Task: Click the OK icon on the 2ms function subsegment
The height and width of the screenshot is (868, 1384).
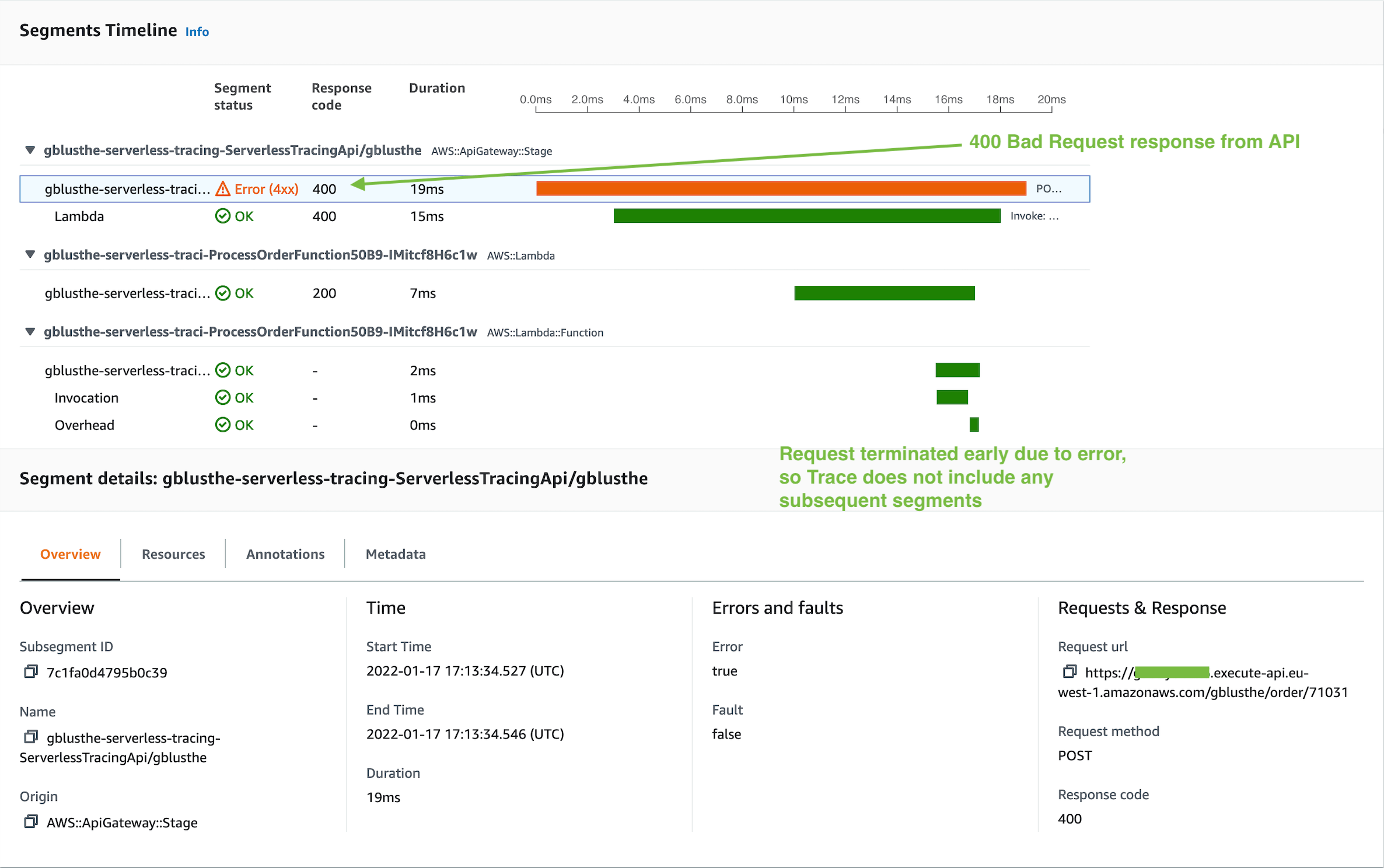Action: pos(222,370)
